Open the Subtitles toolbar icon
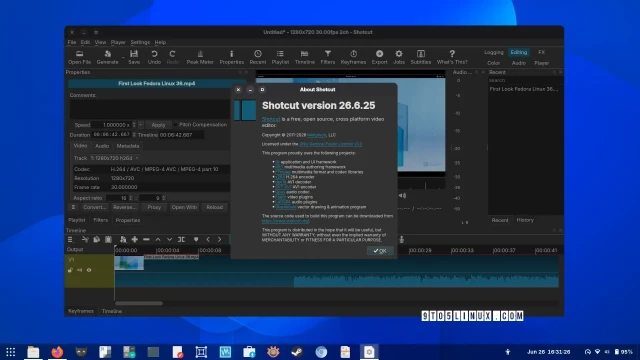 [420, 57]
